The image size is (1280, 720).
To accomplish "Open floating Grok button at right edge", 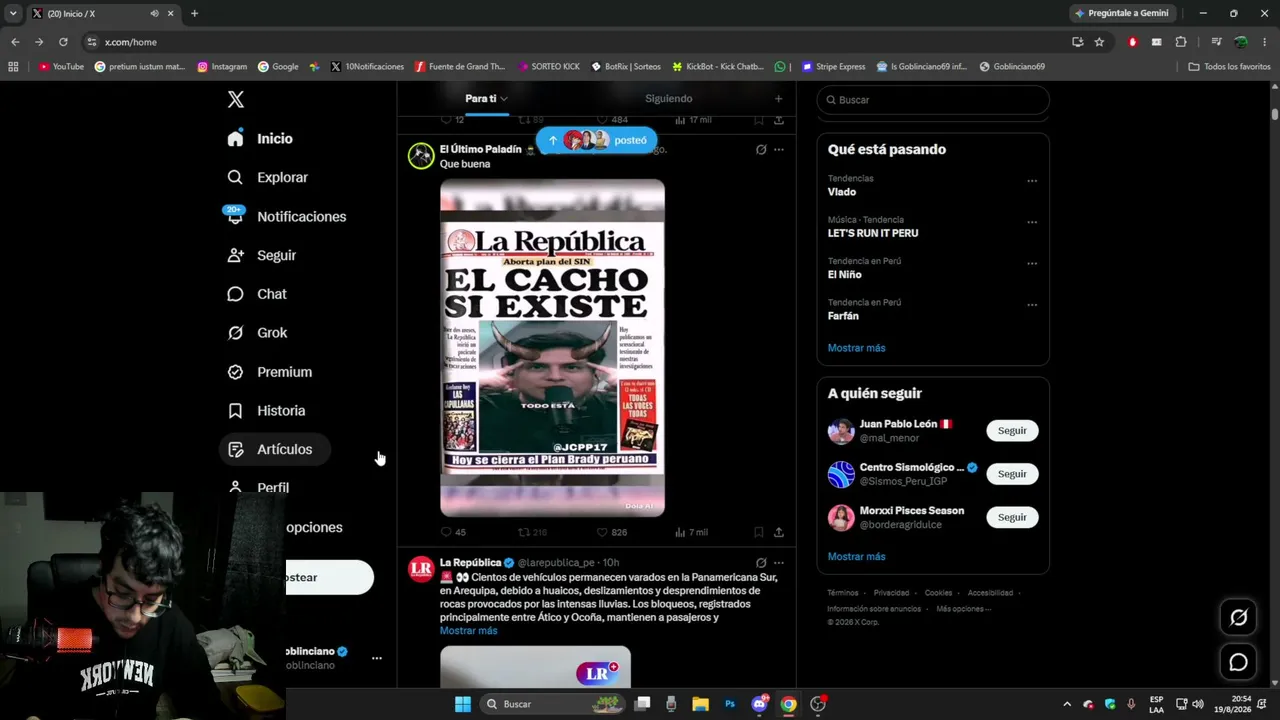I will 1238,618.
